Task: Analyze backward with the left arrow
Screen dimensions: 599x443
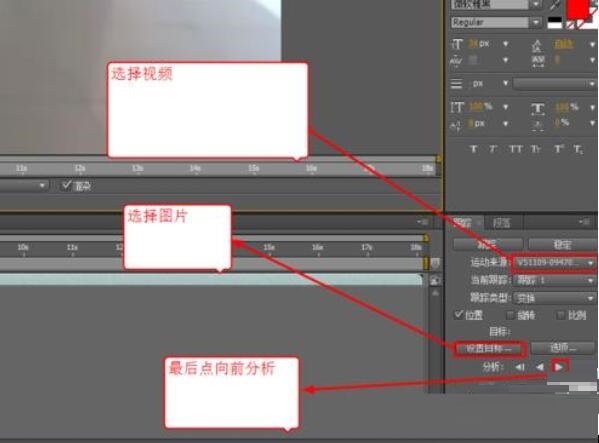Action: pos(540,367)
